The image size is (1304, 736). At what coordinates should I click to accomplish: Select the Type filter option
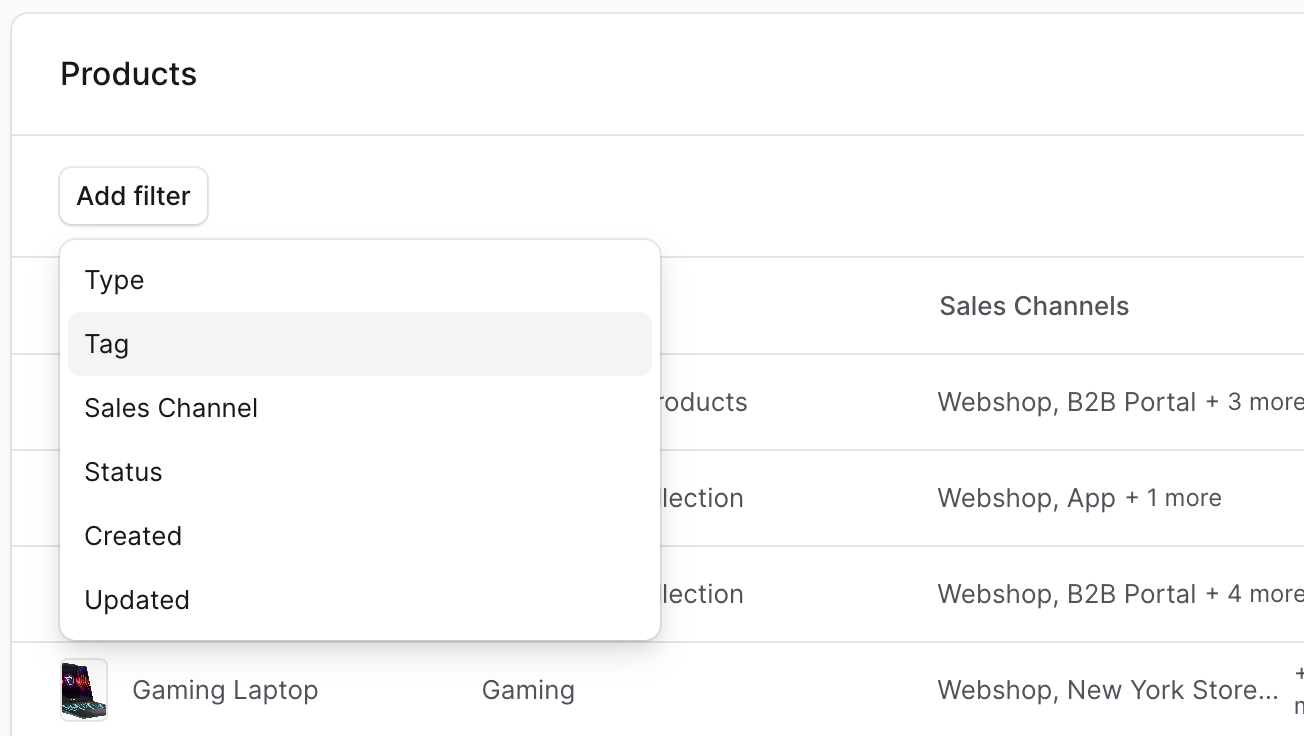(x=114, y=280)
